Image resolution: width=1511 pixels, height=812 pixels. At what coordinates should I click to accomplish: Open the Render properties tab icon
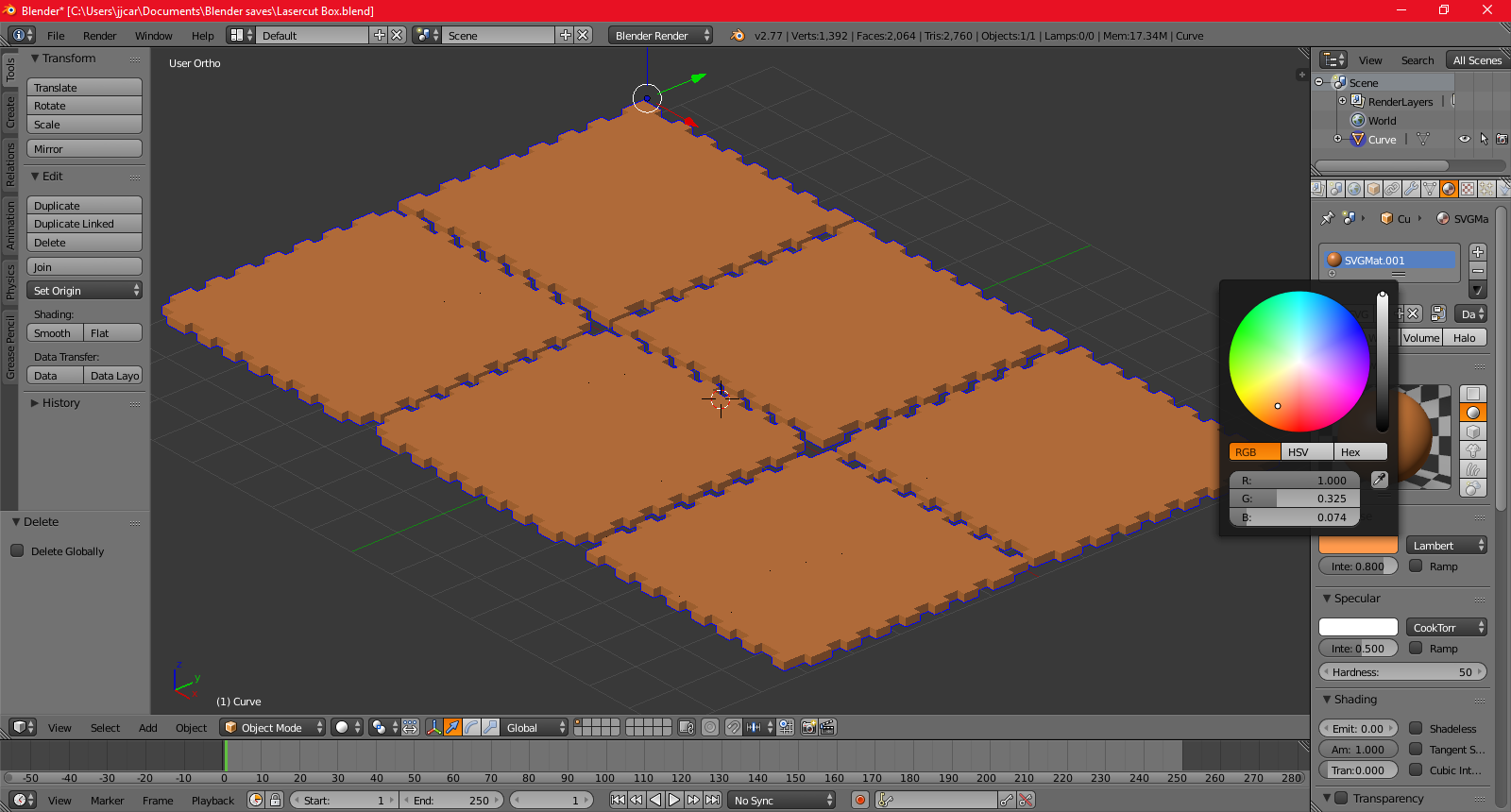(x=1318, y=189)
